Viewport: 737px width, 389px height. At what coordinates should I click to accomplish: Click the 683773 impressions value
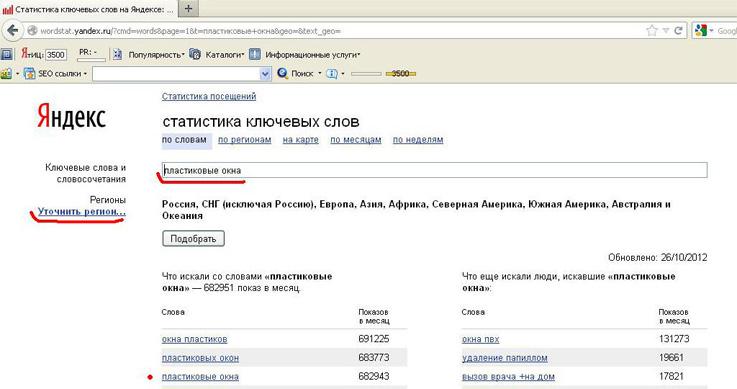tap(374, 358)
